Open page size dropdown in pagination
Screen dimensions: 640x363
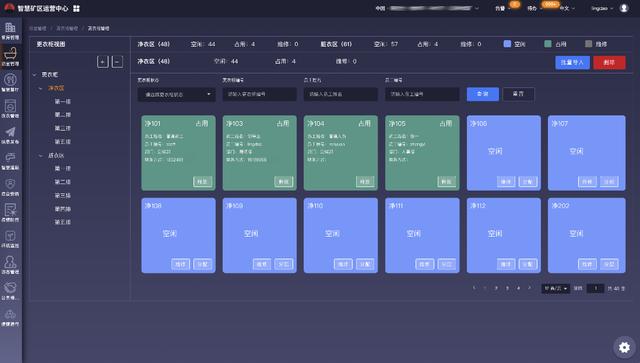[x=555, y=288]
